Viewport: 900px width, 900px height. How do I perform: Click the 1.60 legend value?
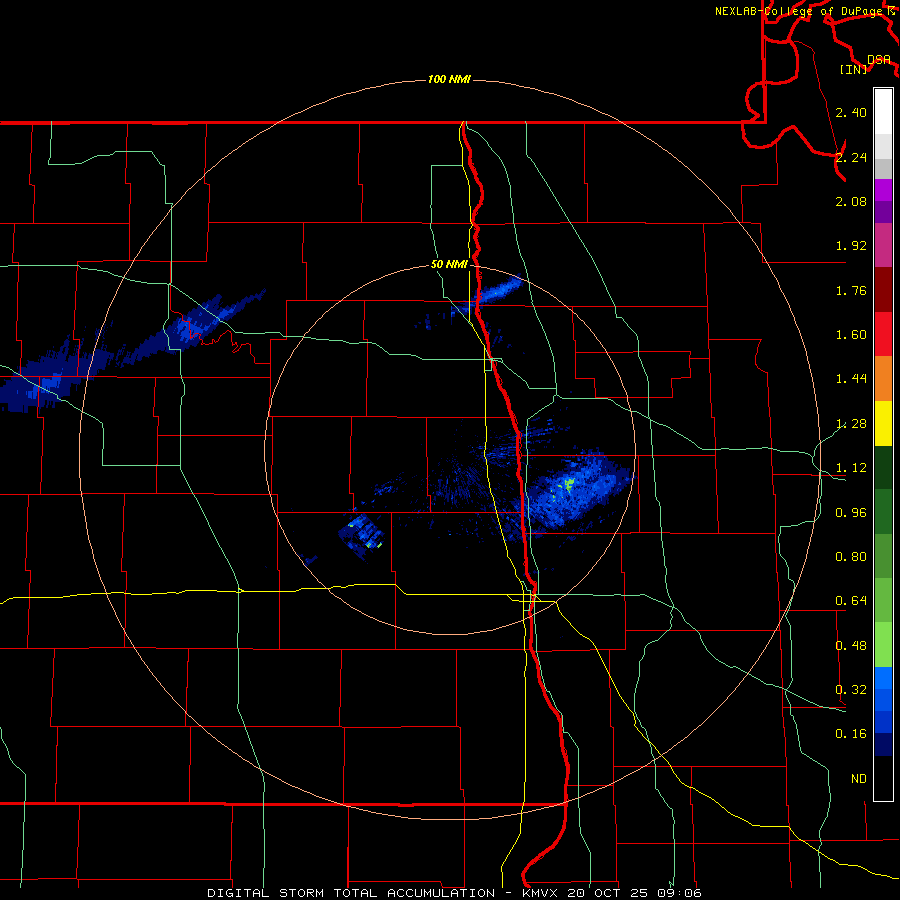[851, 335]
